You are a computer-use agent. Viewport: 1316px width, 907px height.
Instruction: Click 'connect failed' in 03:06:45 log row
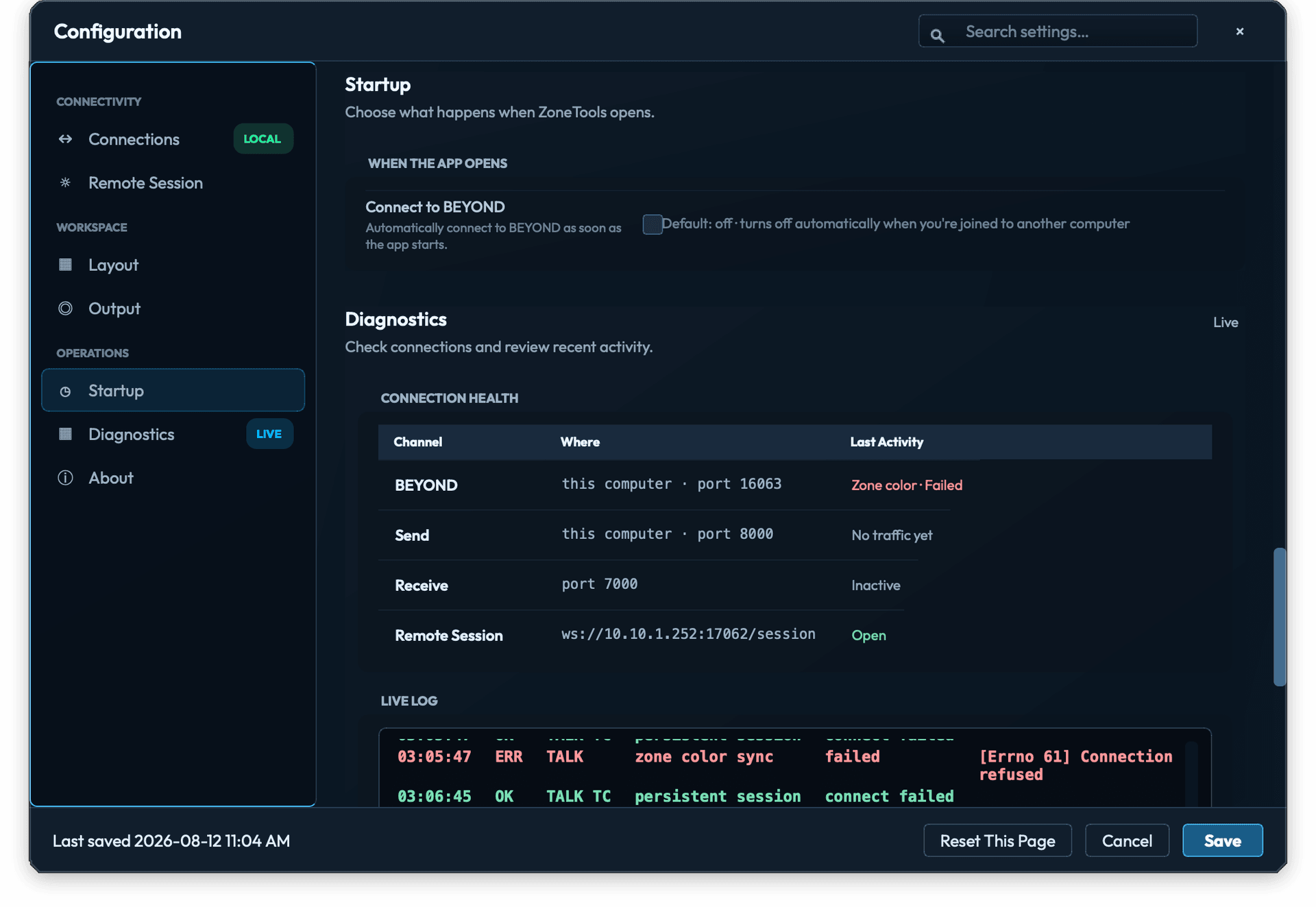point(889,797)
